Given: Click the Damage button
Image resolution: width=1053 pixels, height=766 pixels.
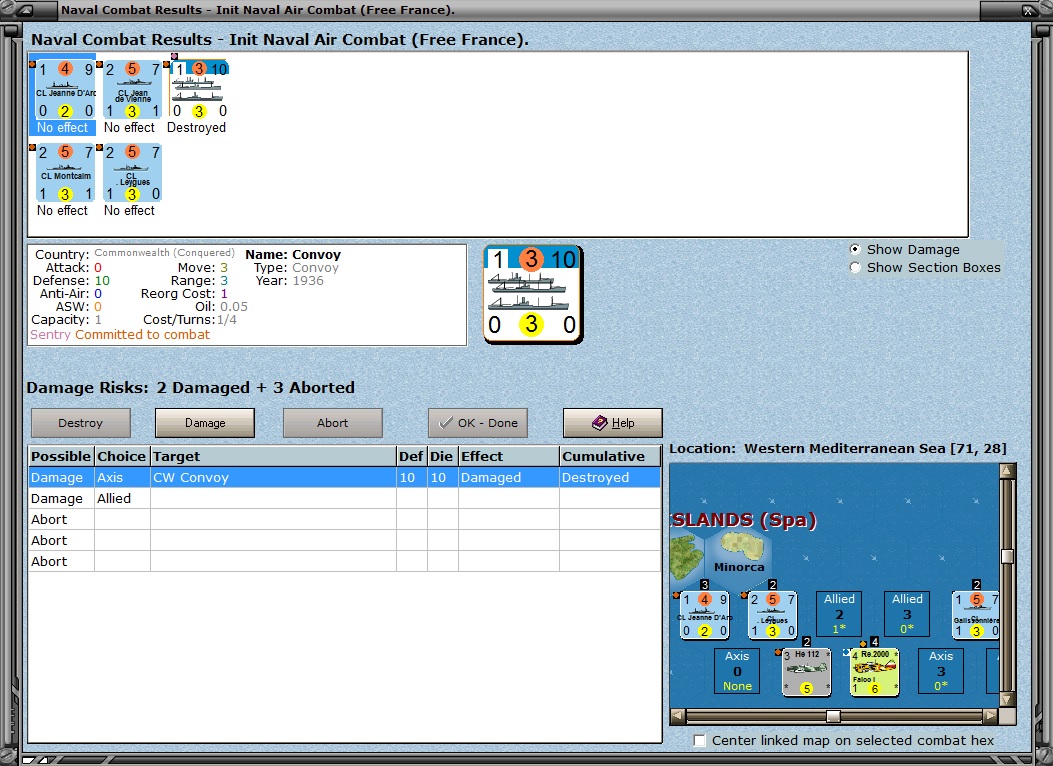Looking at the screenshot, I should [x=205, y=423].
